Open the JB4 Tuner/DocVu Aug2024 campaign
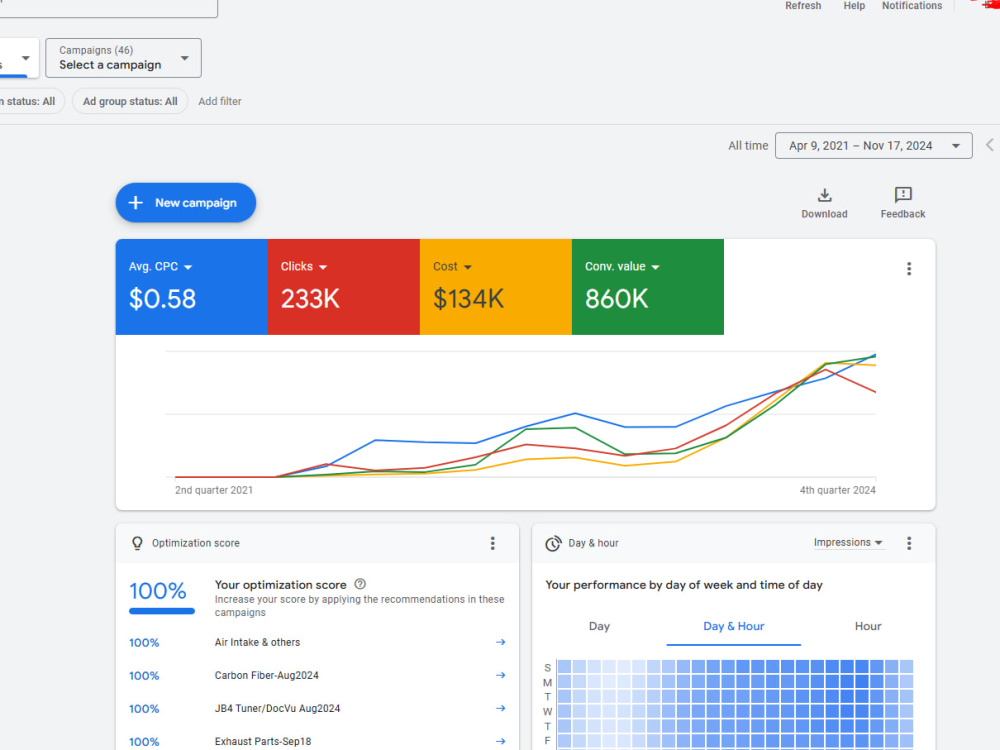Viewport: 1000px width, 750px height. coord(277,709)
